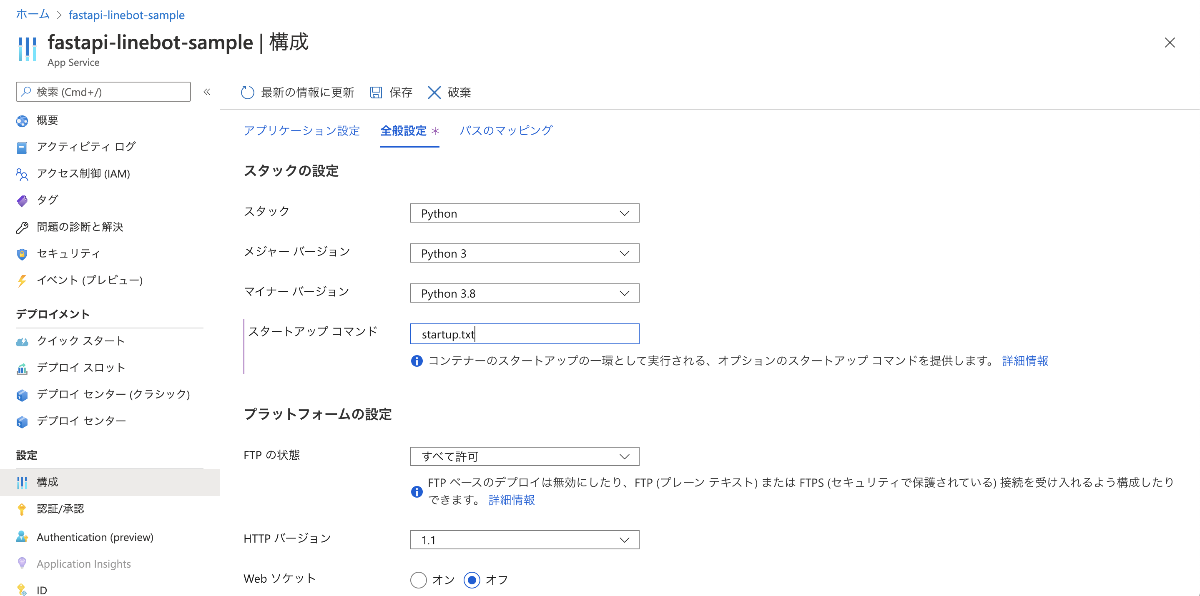This screenshot has height=596, width=1200.
Task: Click the 破棄 button label
Action: pyautogui.click(x=459, y=92)
